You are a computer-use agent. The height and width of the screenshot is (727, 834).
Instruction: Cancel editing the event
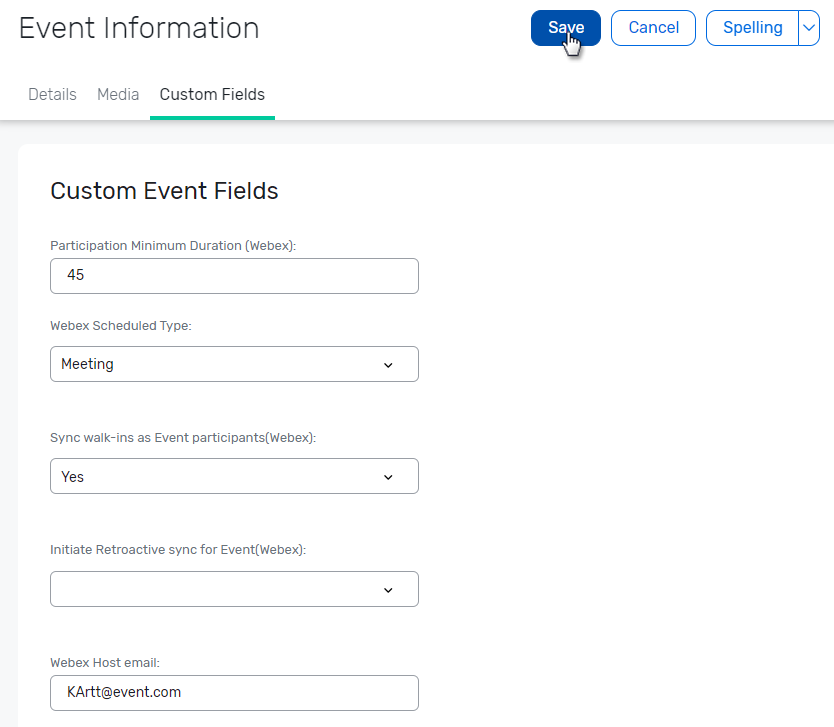(652, 28)
